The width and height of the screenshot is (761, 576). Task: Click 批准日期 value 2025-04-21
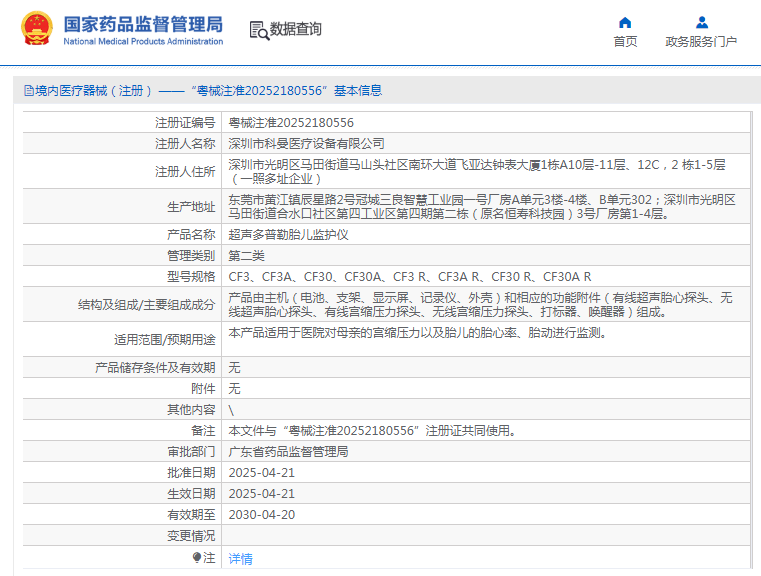(262, 473)
